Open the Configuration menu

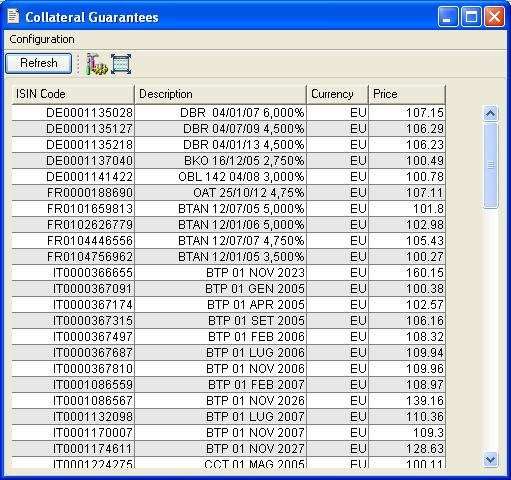coord(42,39)
